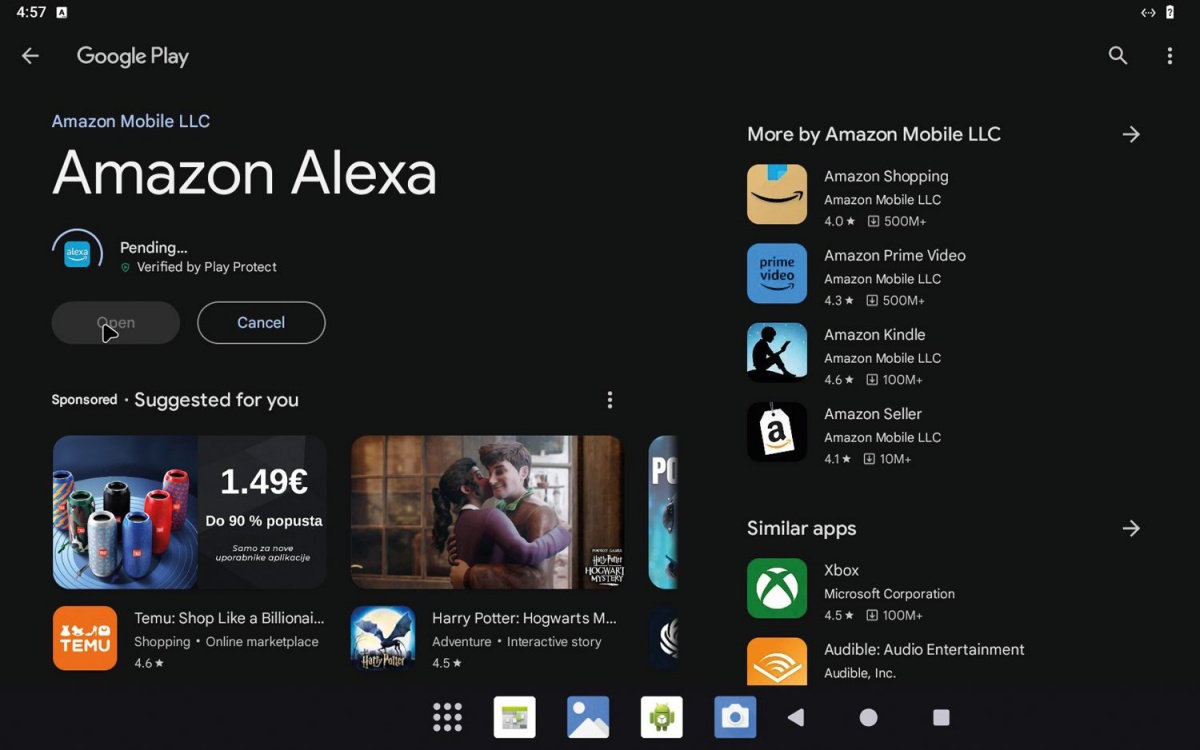Click the Amazon Alexa app title
The height and width of the screenshot is (750, 1200).
[x=245, y=172]
